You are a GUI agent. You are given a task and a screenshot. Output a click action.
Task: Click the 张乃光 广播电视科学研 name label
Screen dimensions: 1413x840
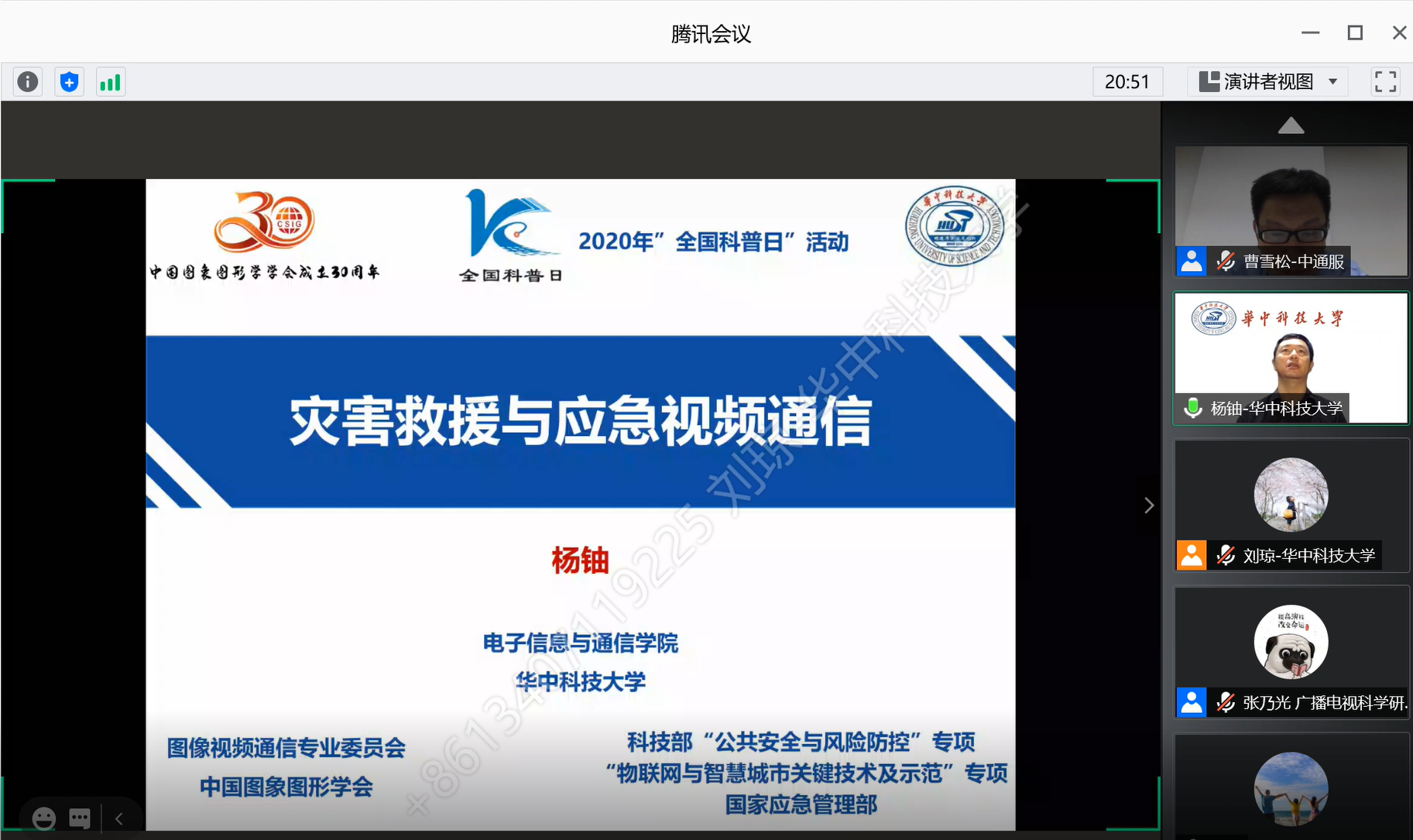[1325, 702]
